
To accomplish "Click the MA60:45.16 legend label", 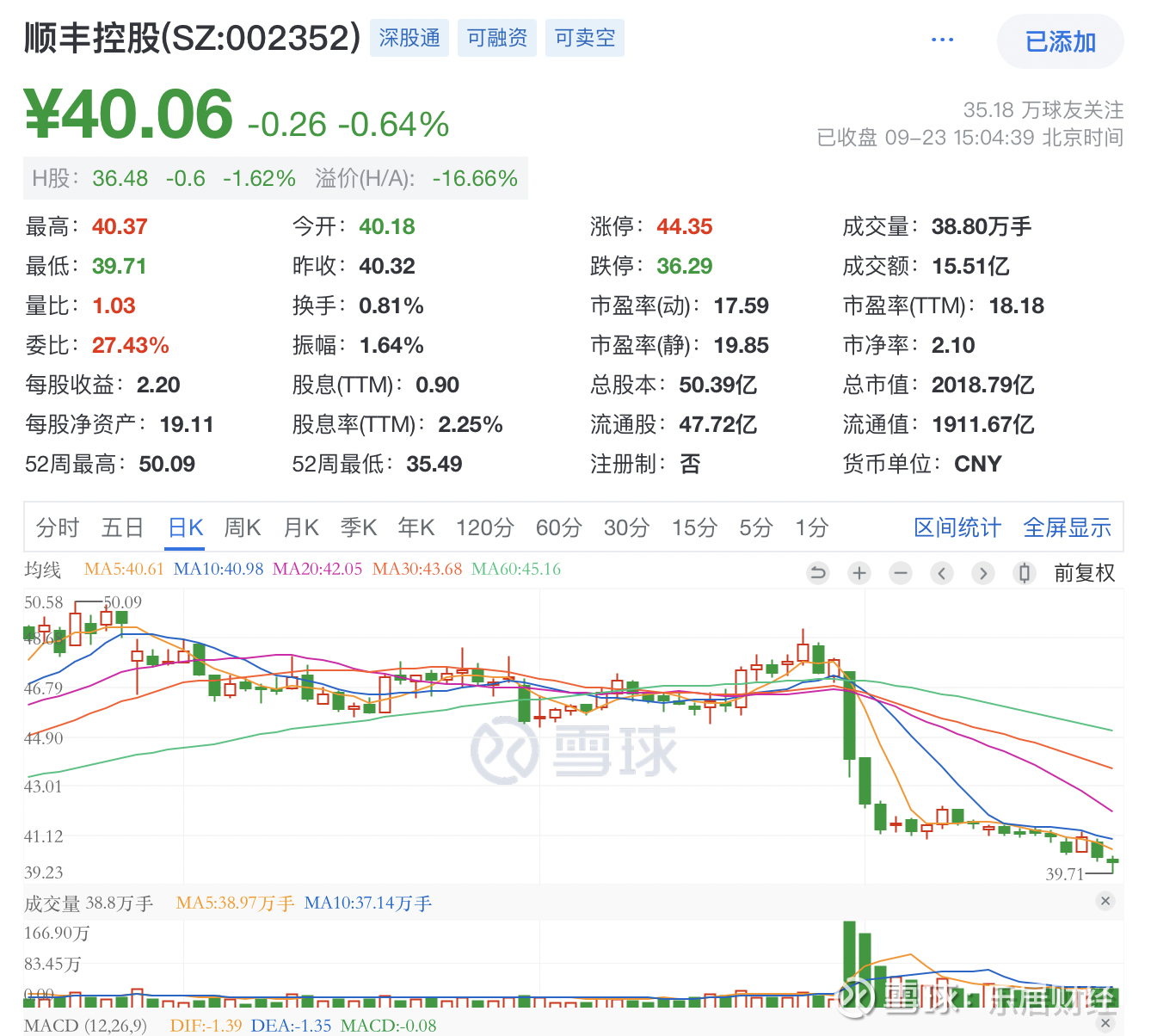I will [516, 569].
